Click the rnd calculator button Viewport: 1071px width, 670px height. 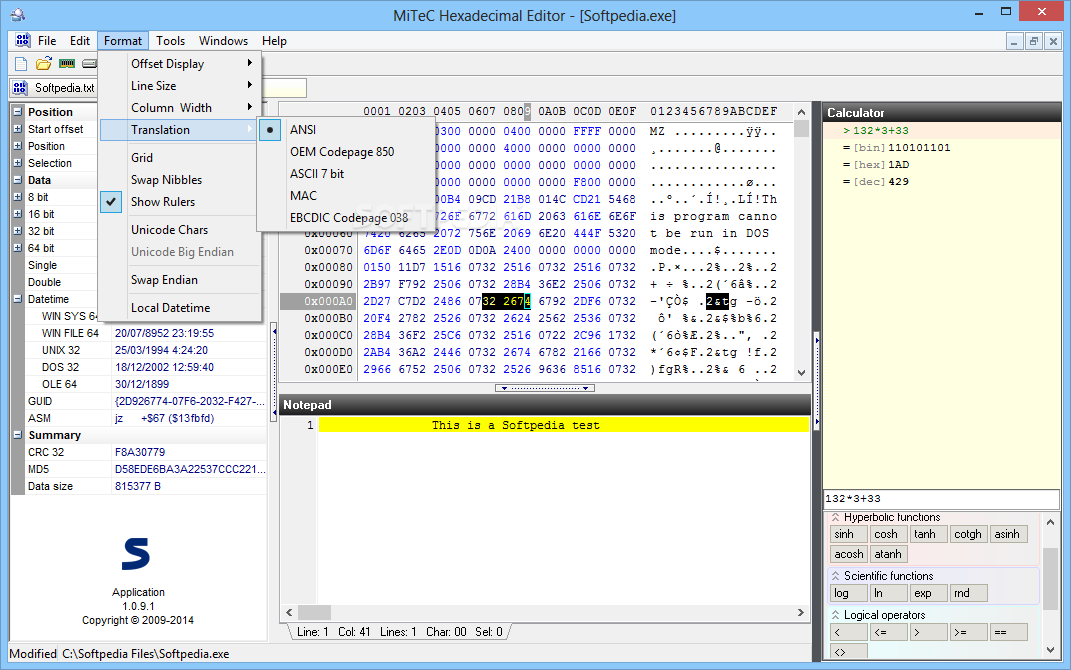(x=969, y=593)
